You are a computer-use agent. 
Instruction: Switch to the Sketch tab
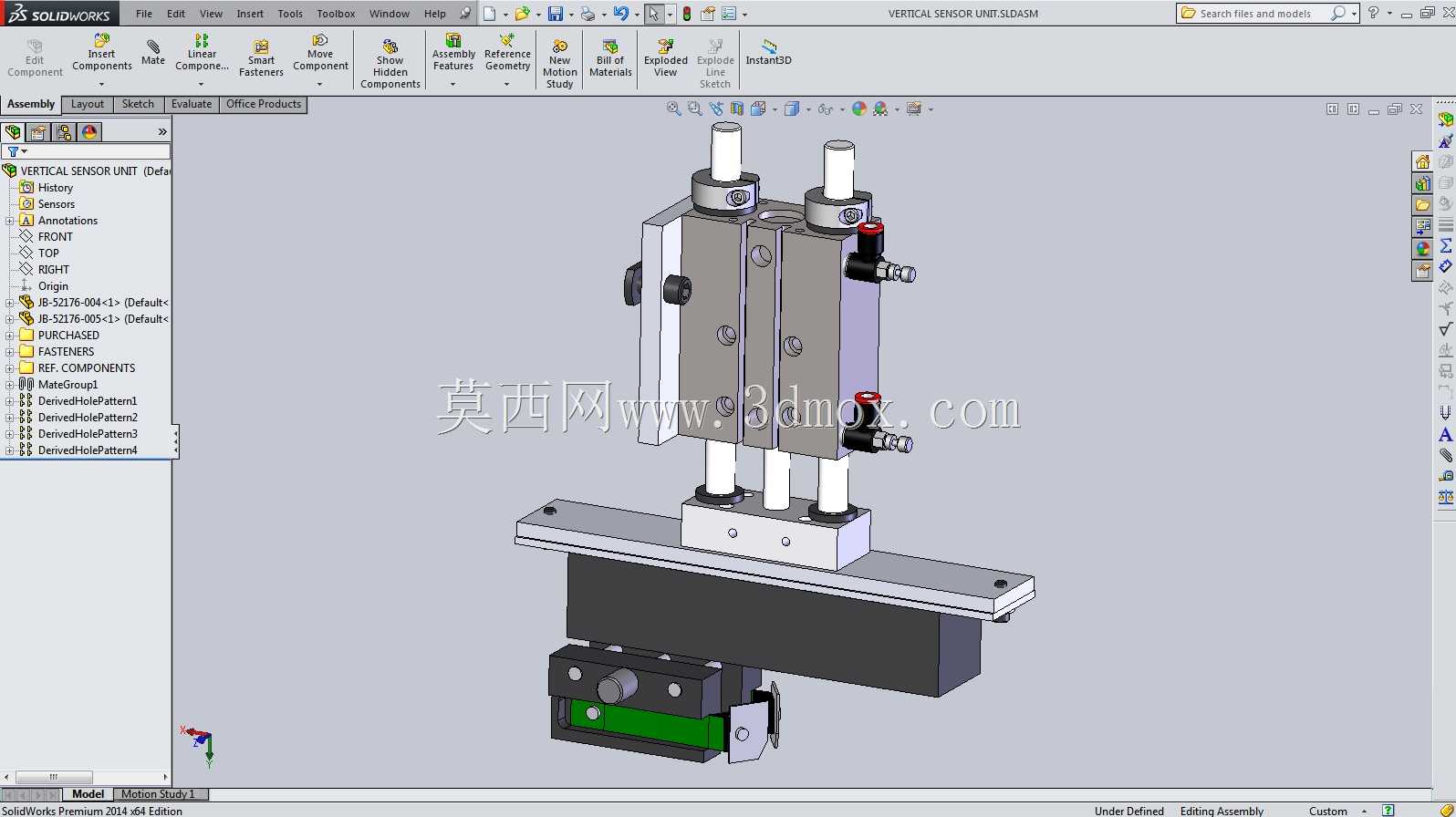(x=138, y=104)
